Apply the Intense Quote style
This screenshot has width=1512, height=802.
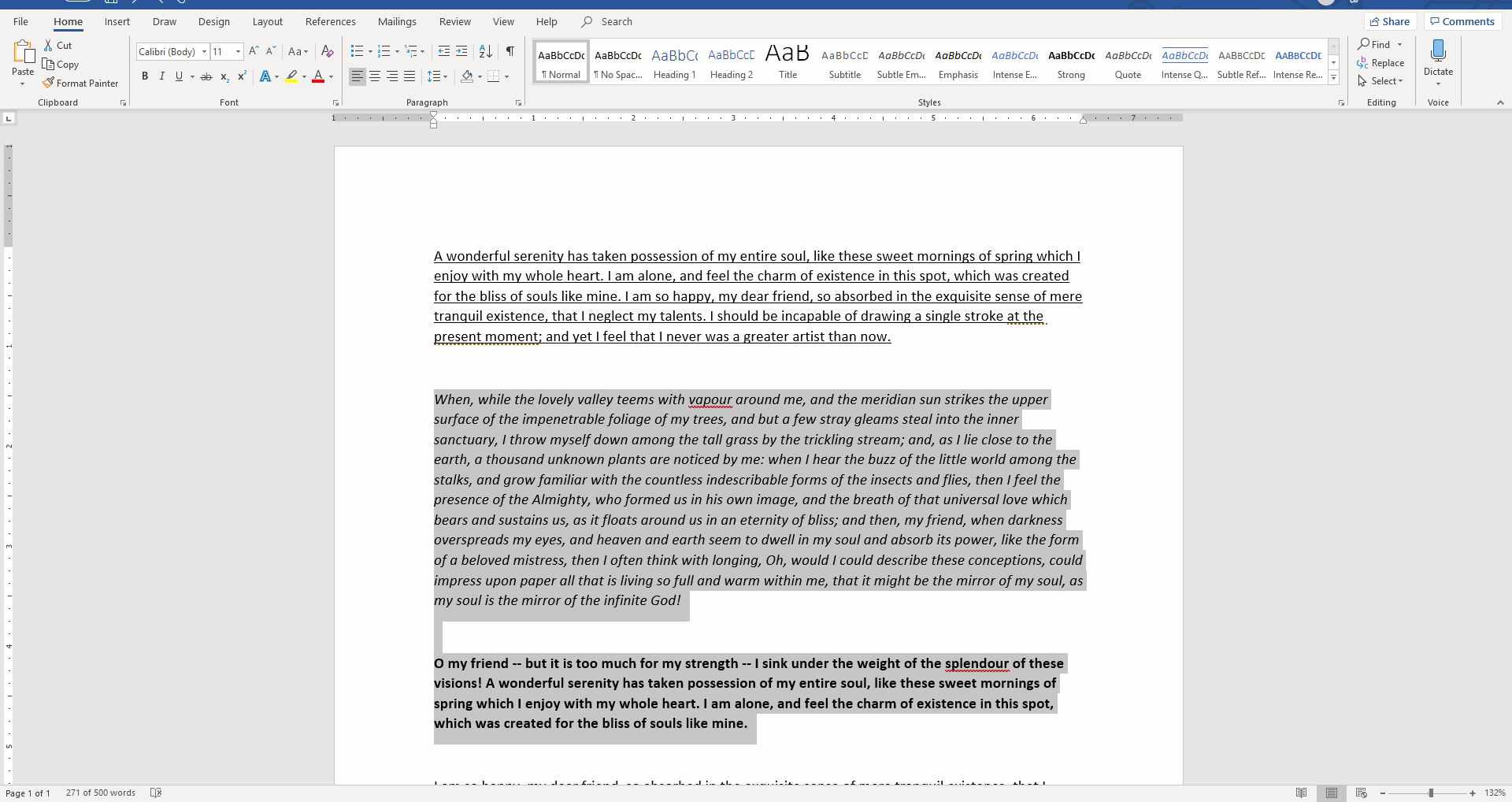(1184, 62)
